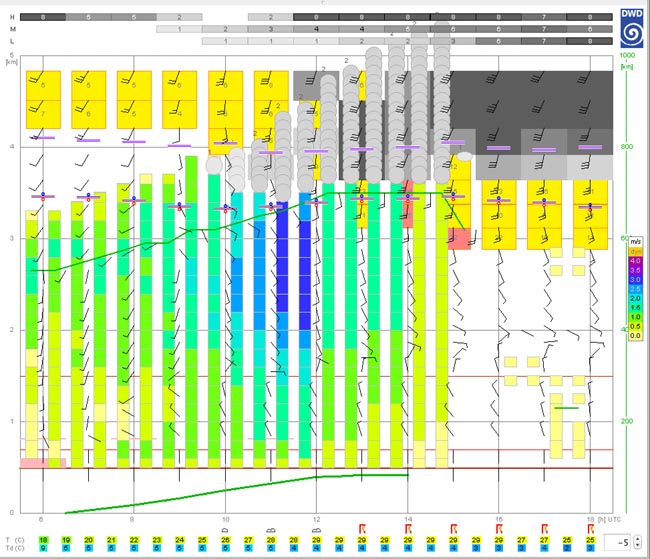Click the thunderstorm symbol below 14 UTC
Screen dimensions: 650x559
click(408, 529)
